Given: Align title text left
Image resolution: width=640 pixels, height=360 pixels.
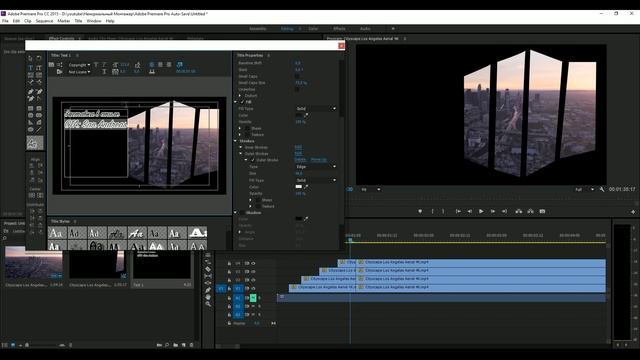Looking at the screenshot, I should tap(152, 64).
